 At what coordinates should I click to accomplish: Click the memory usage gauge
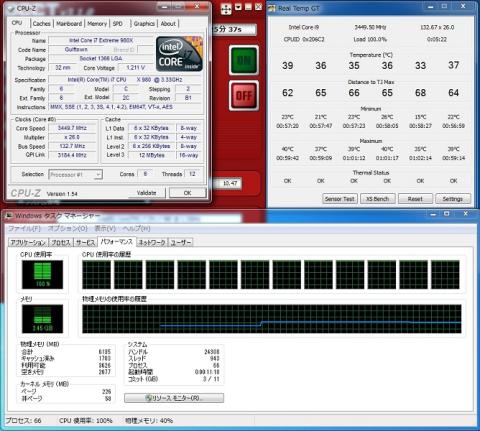point(42,319)
